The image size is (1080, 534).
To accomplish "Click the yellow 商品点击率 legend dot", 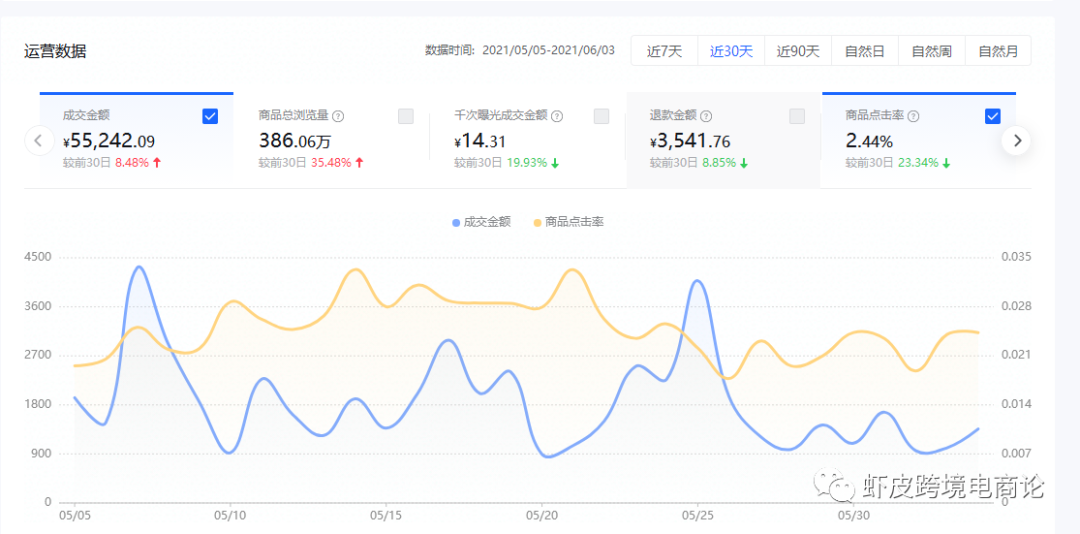I will click(x=537, y=222).
